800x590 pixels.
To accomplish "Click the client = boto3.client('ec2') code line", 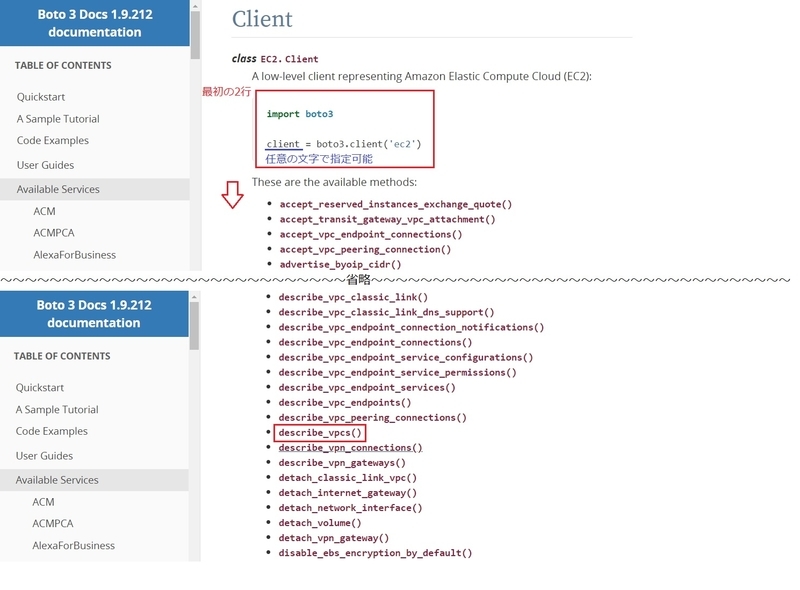I will point(344,144).
